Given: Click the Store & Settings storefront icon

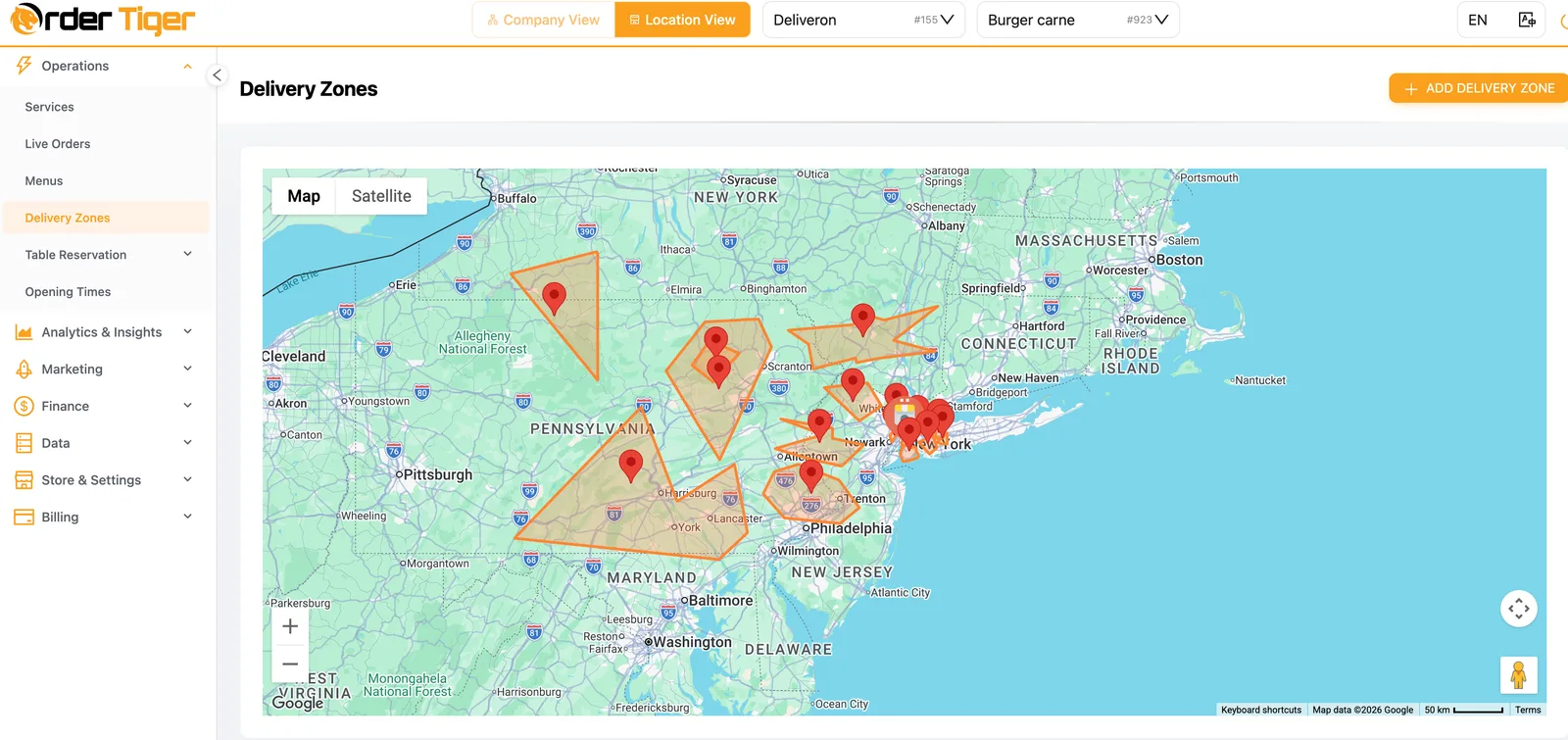Looking at the screenshot, I should pyautogui.click(x=24, y=480).
